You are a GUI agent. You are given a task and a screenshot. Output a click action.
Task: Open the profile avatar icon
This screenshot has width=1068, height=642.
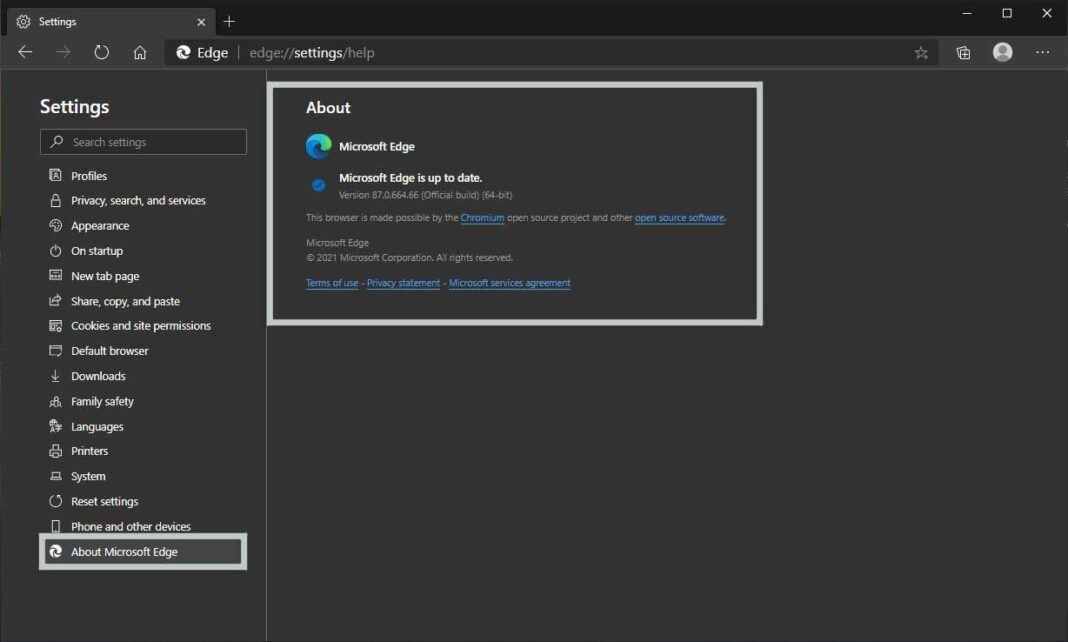tap(1002, 52)
